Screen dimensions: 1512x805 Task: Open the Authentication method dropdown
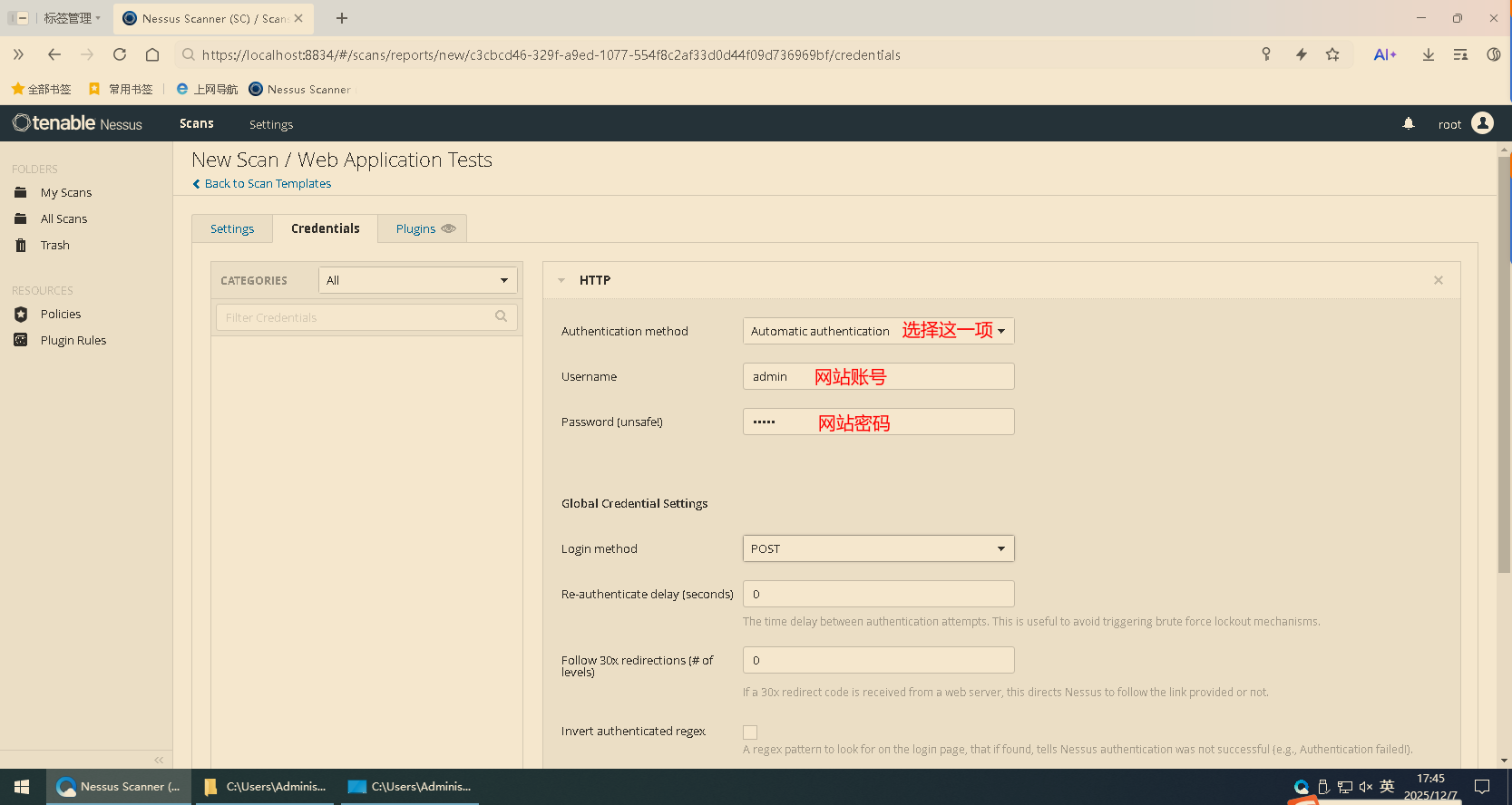[x=877, y=331]
